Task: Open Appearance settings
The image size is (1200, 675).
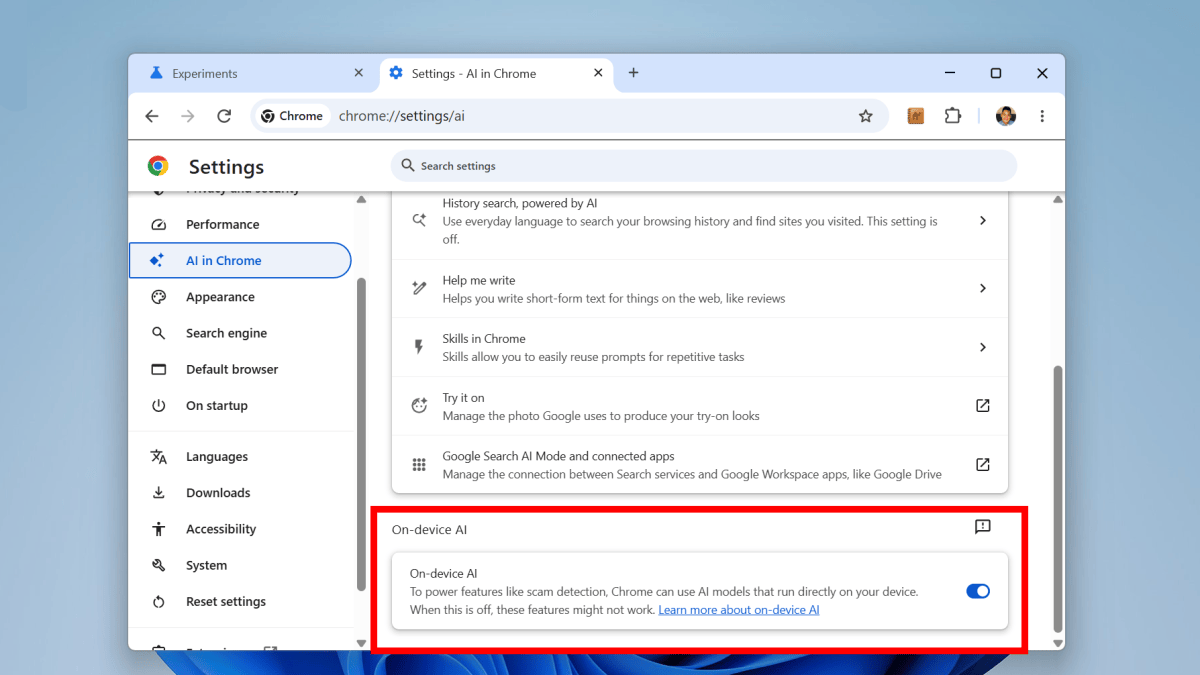Action: pyautogui.click(x=240, y=297)
